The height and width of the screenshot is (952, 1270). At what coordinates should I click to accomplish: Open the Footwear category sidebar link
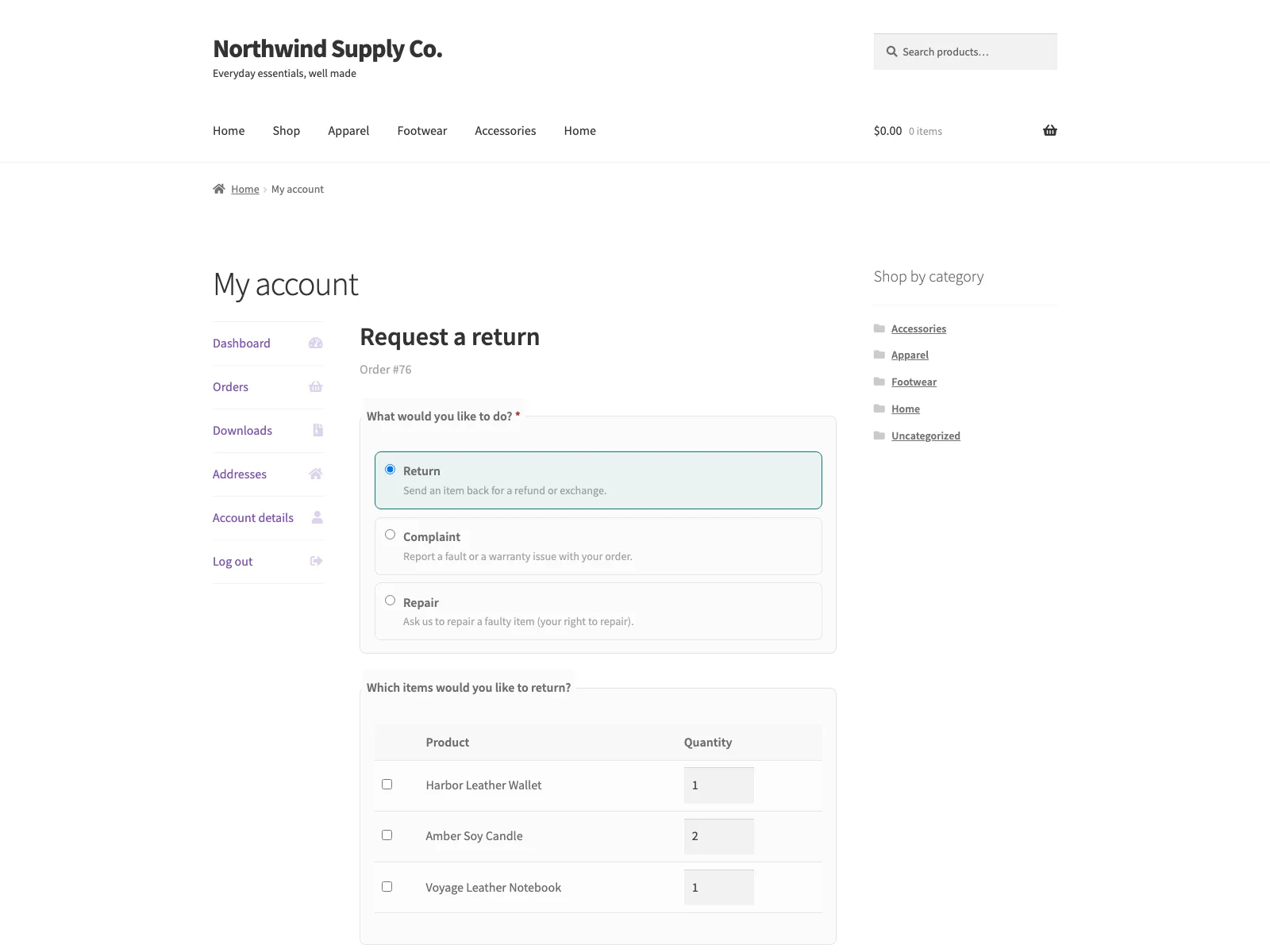(x=914, y=382)
